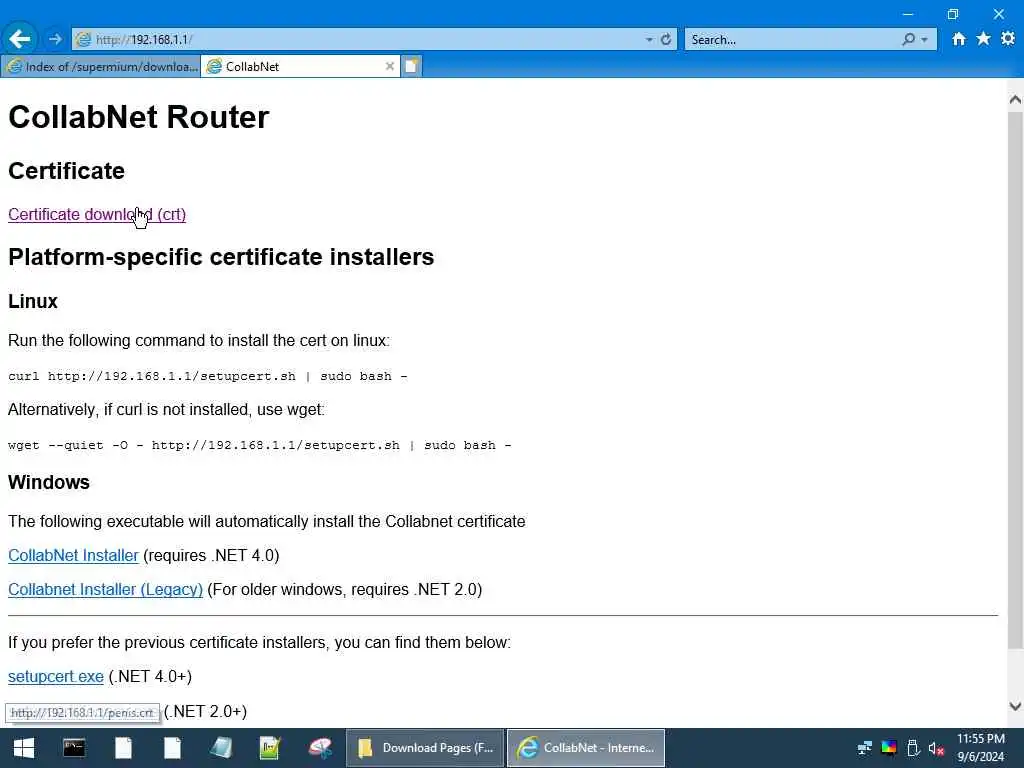
Task: Open the second blank document taskbar icon
Action: coord(172,748)
